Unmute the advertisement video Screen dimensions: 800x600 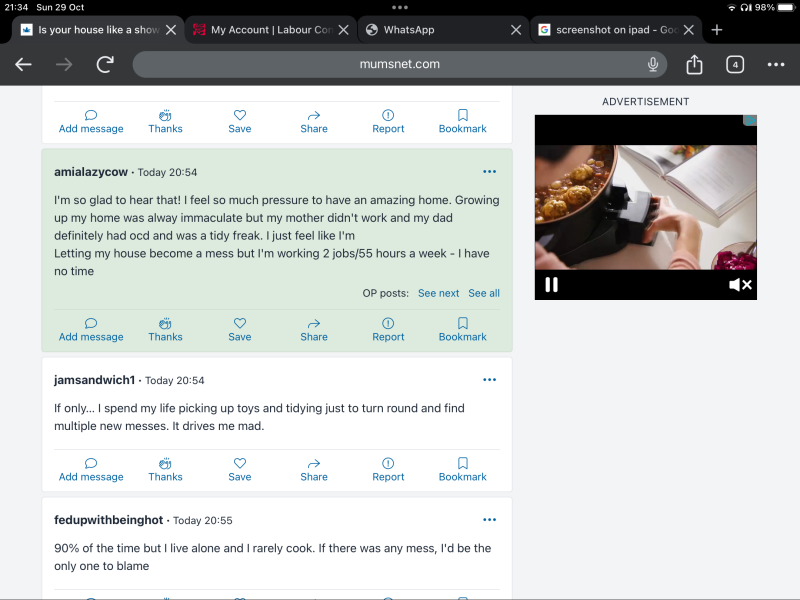740,285
